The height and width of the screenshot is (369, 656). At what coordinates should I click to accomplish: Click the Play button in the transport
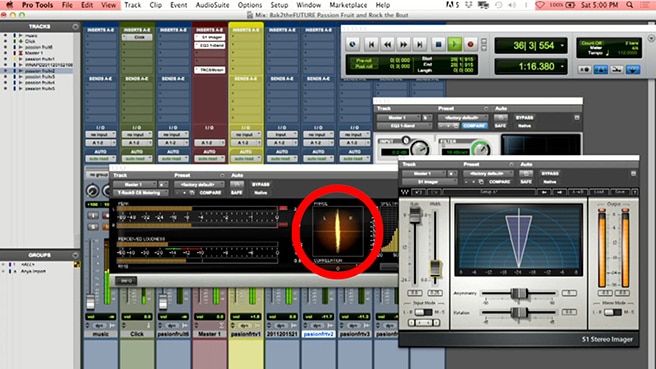(x=454, y=44)
